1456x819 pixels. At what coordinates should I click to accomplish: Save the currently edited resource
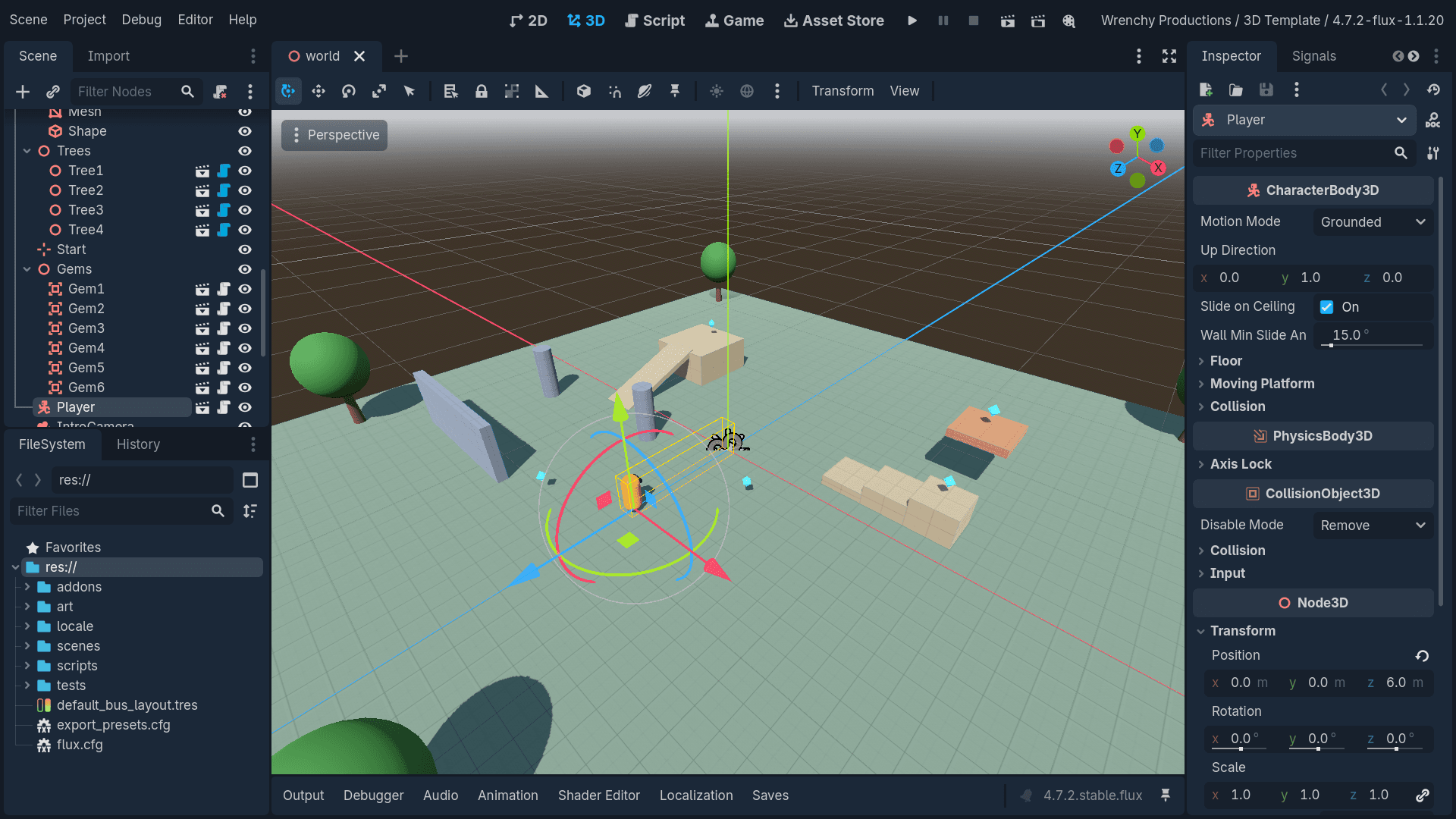point(1266,89)
